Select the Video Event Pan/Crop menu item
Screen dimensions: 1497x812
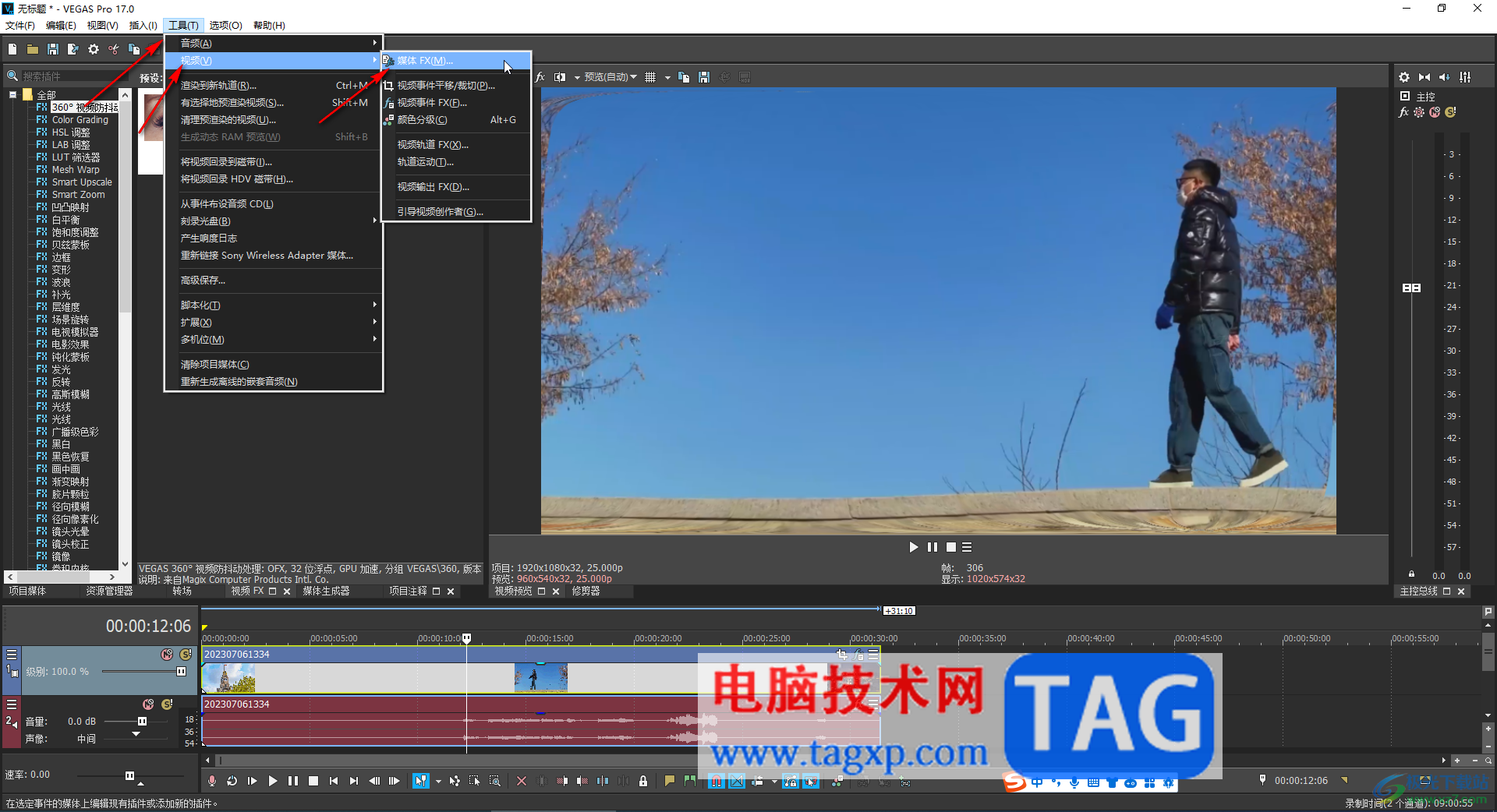pyautogui.click(x=455, y=85)
